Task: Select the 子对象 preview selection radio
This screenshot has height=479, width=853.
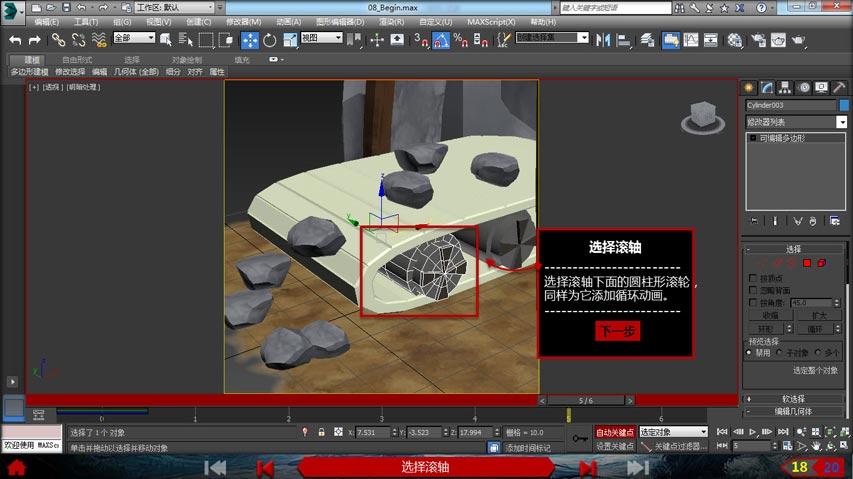Action: pos(779,353)
